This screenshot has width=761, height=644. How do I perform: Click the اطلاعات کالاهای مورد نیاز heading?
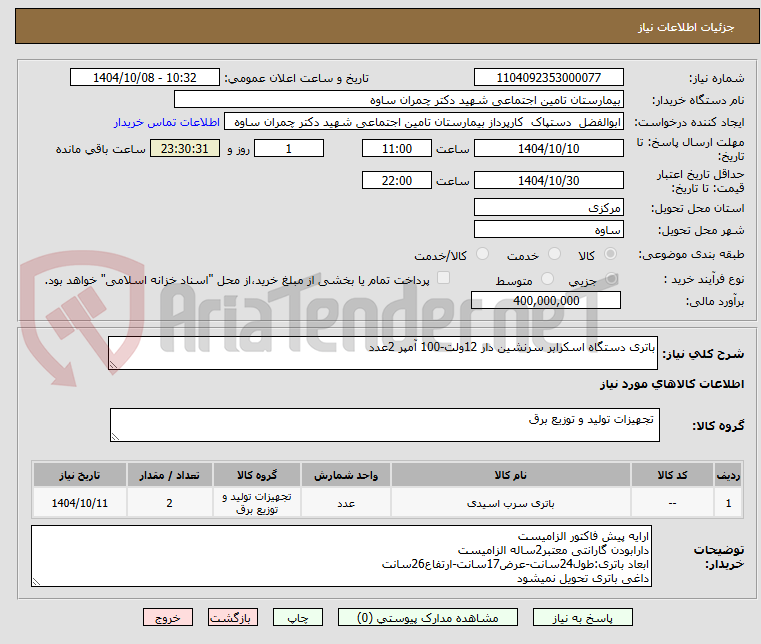672,384
